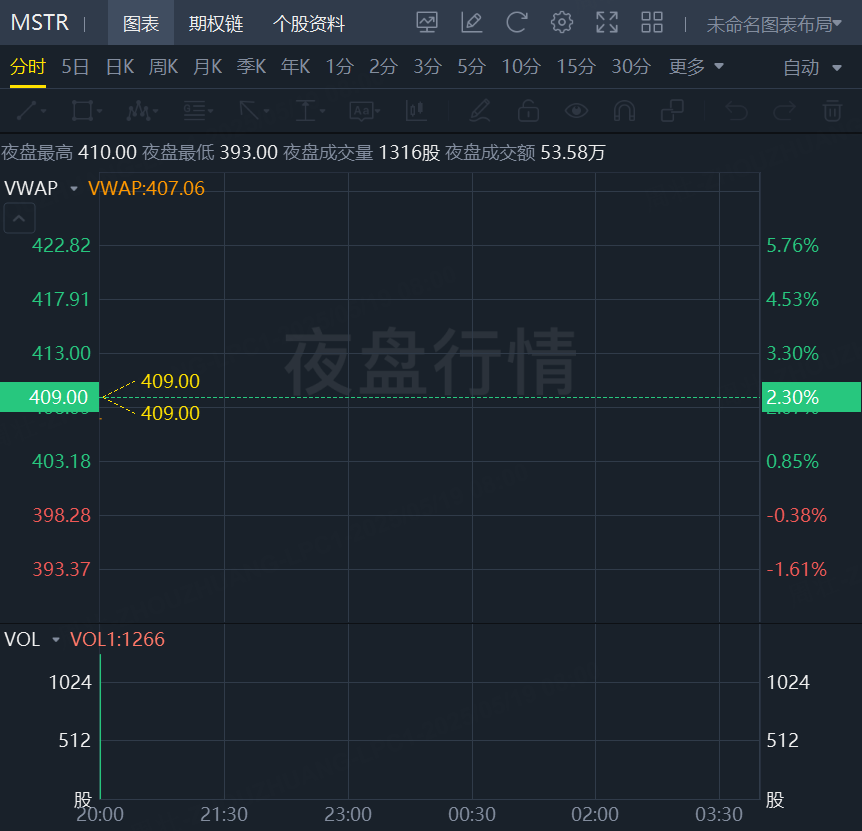This screenshot has width=862, height=831.
Task: Choose the 15分 interval
Action: click(x=576, y=67)
